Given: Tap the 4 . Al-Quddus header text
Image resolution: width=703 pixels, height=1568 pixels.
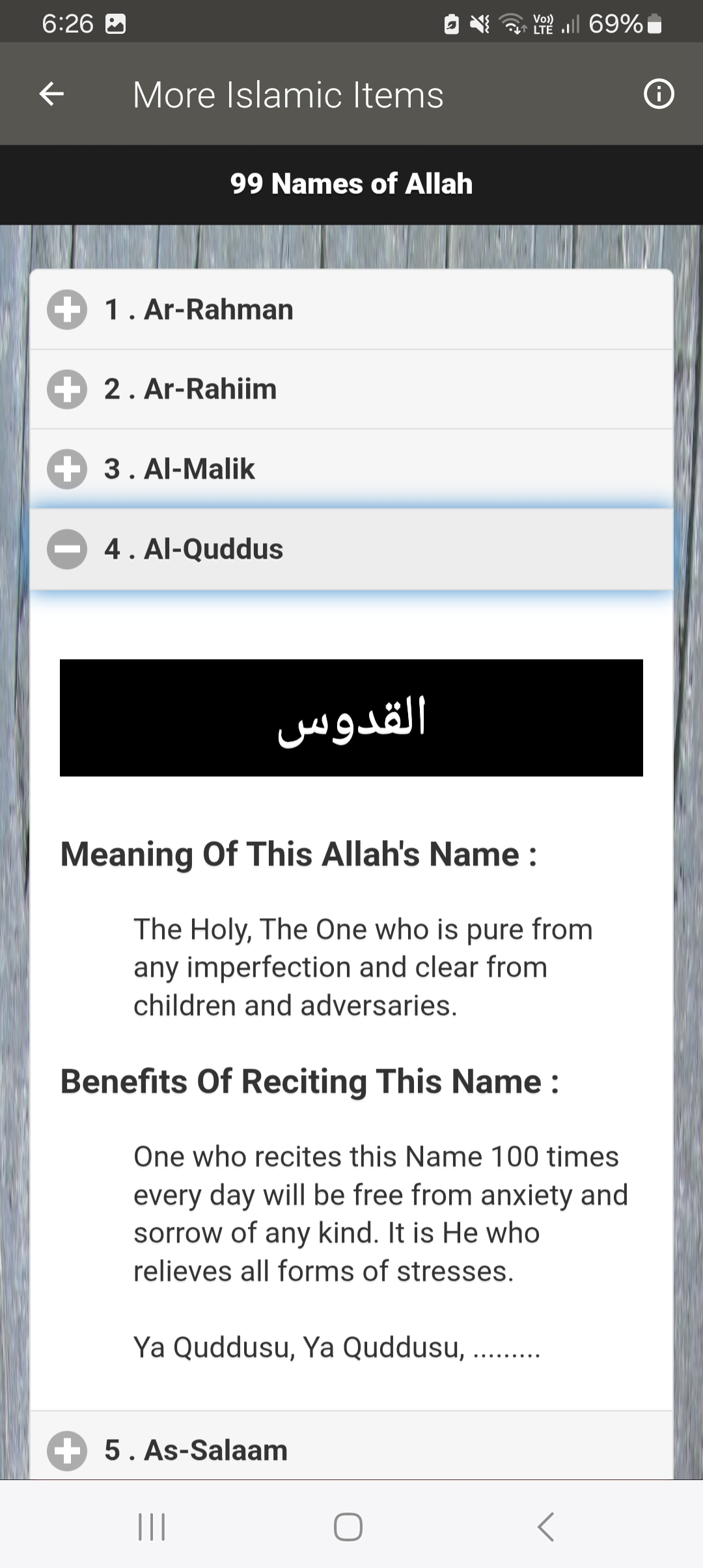Looking at the screenshot, I should pyautogui.click(x=193, y=549).
